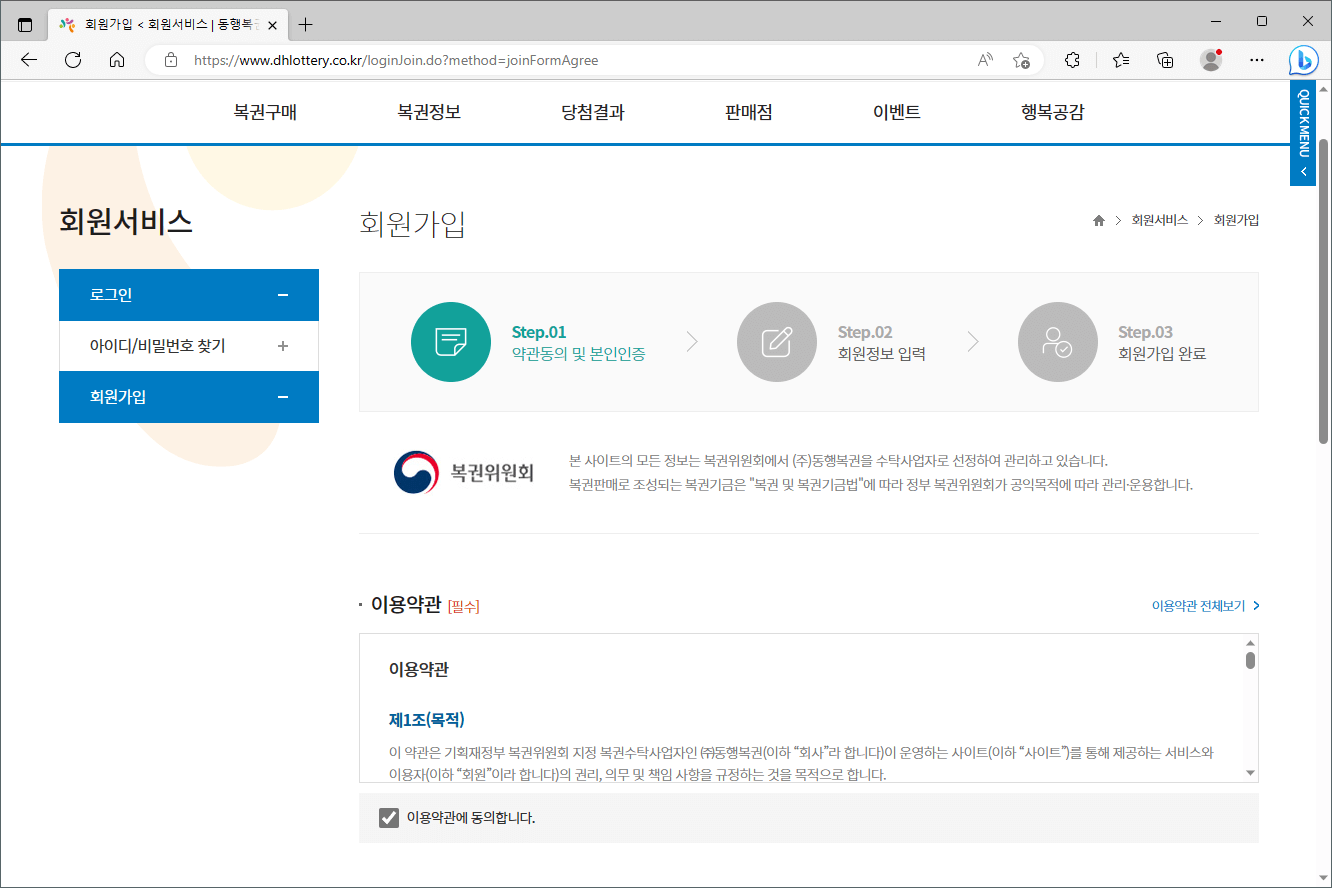Click the back navigation arrow
1332x888 pixels.
27,60
